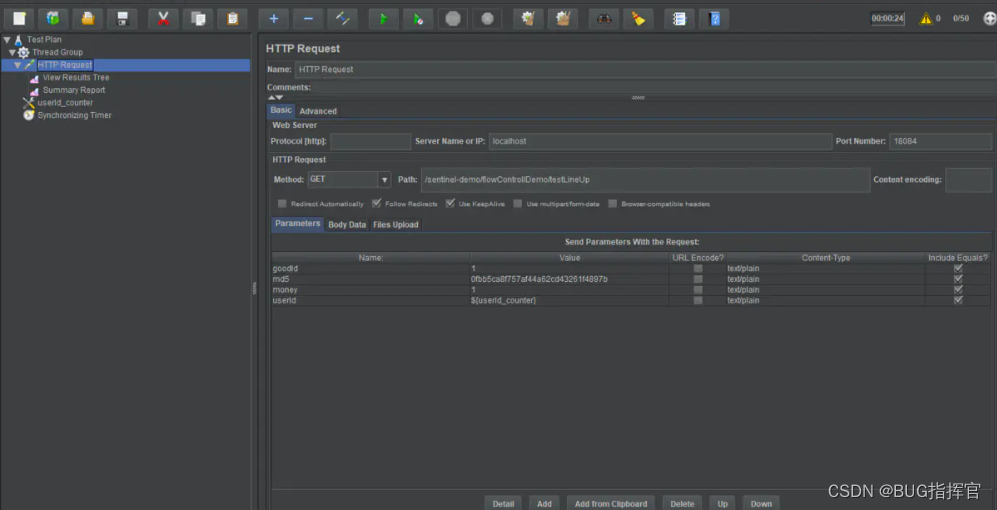This screenshot has height=510, width=997.
Task: Select View Results Tree in the tree
Action: pos(75,77)
